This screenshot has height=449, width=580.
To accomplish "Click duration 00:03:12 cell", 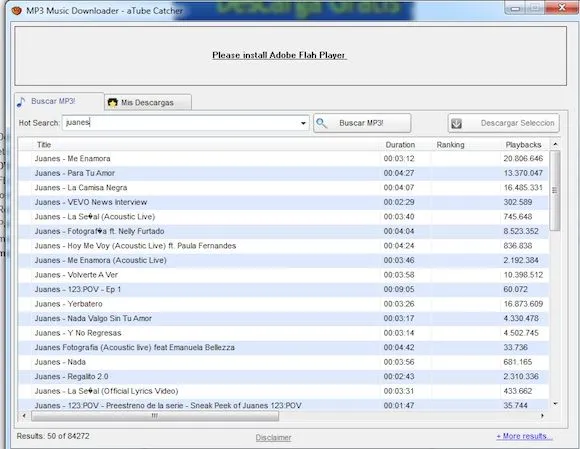I will [x=399, y=159].
